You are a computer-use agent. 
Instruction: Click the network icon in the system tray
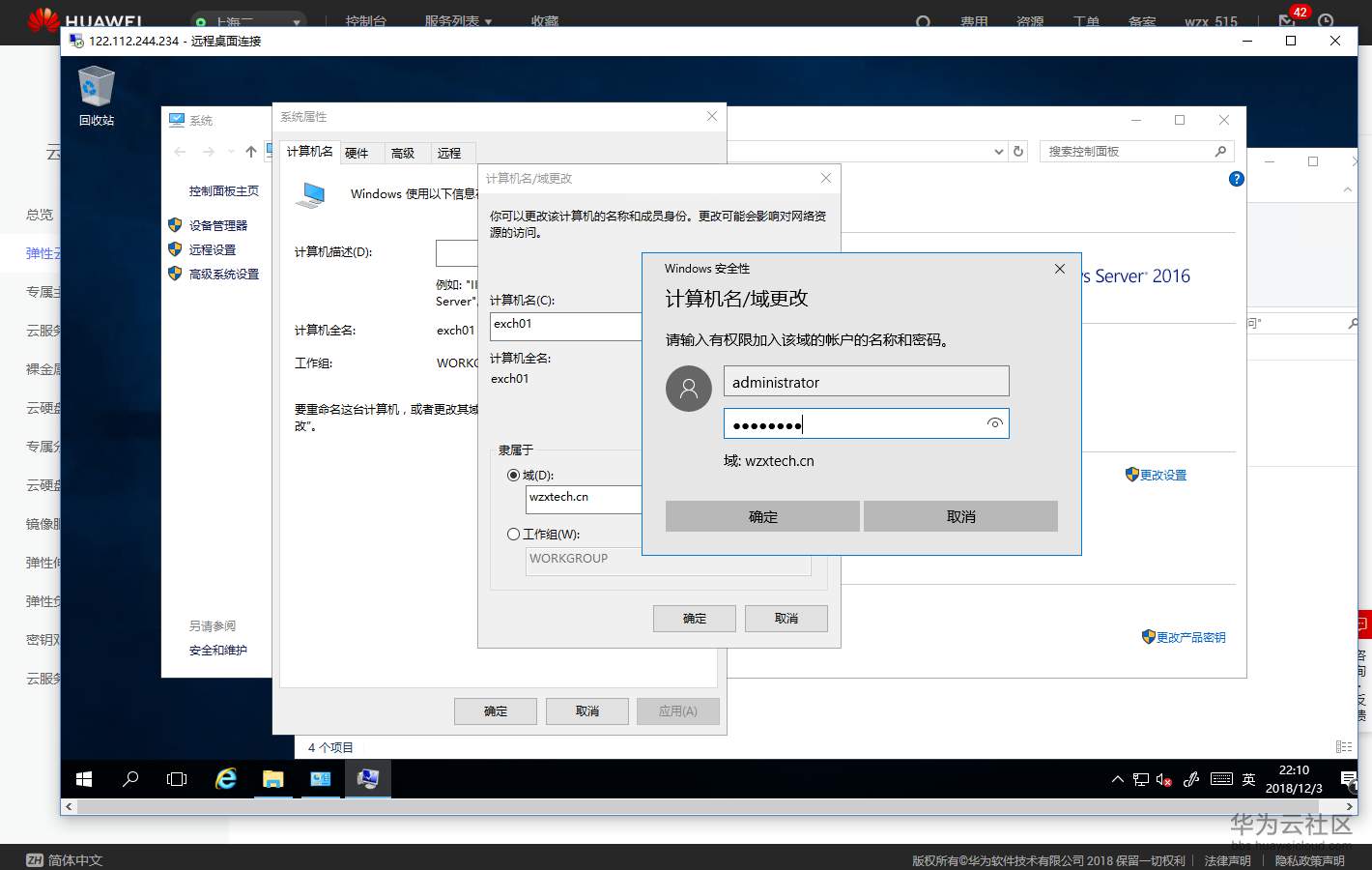[x=1141, y=779]
